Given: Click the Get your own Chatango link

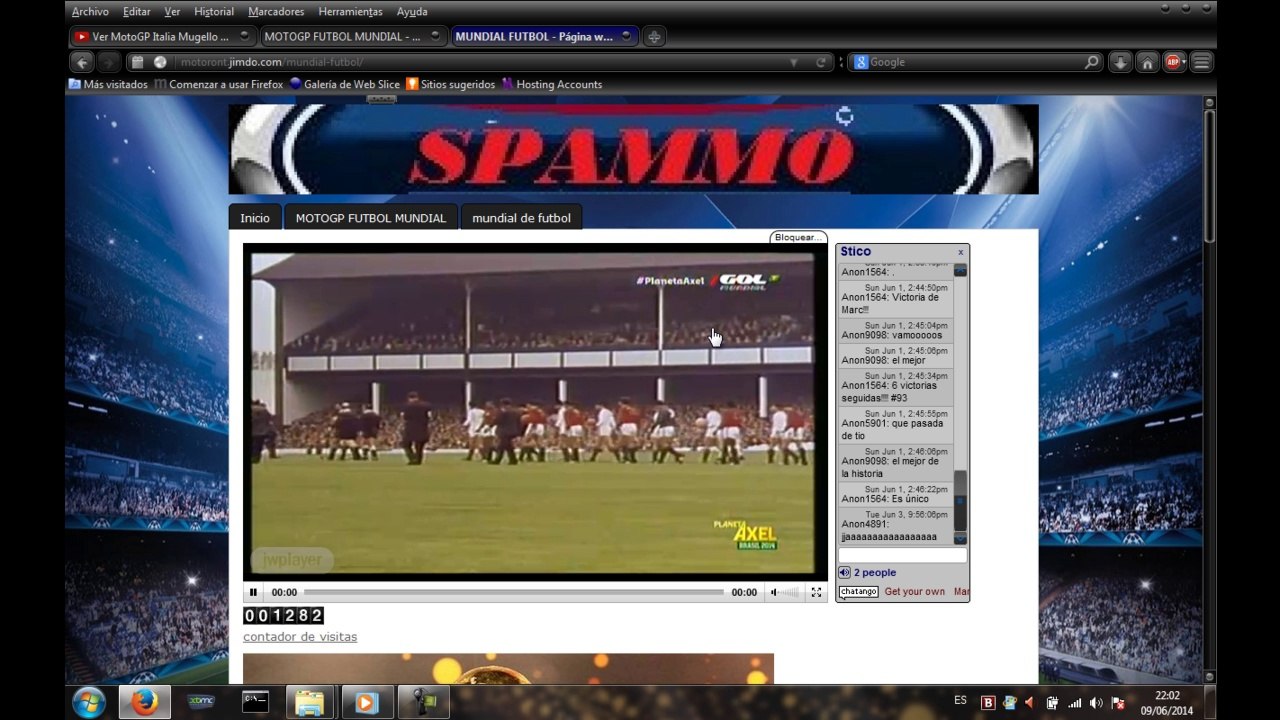Looking at the screenshot, I should (x=915, y=592).
